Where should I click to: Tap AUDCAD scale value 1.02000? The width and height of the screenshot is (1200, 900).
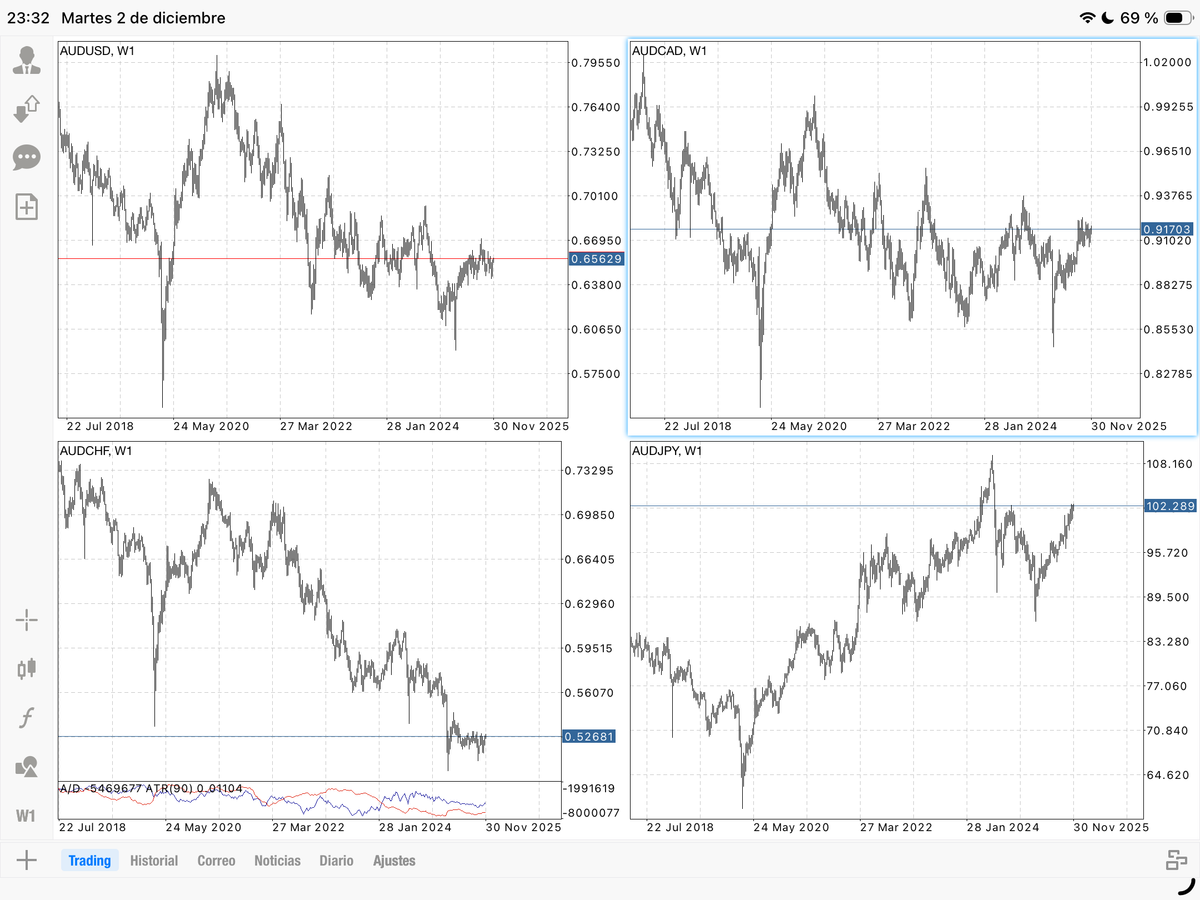point(1169,62)
